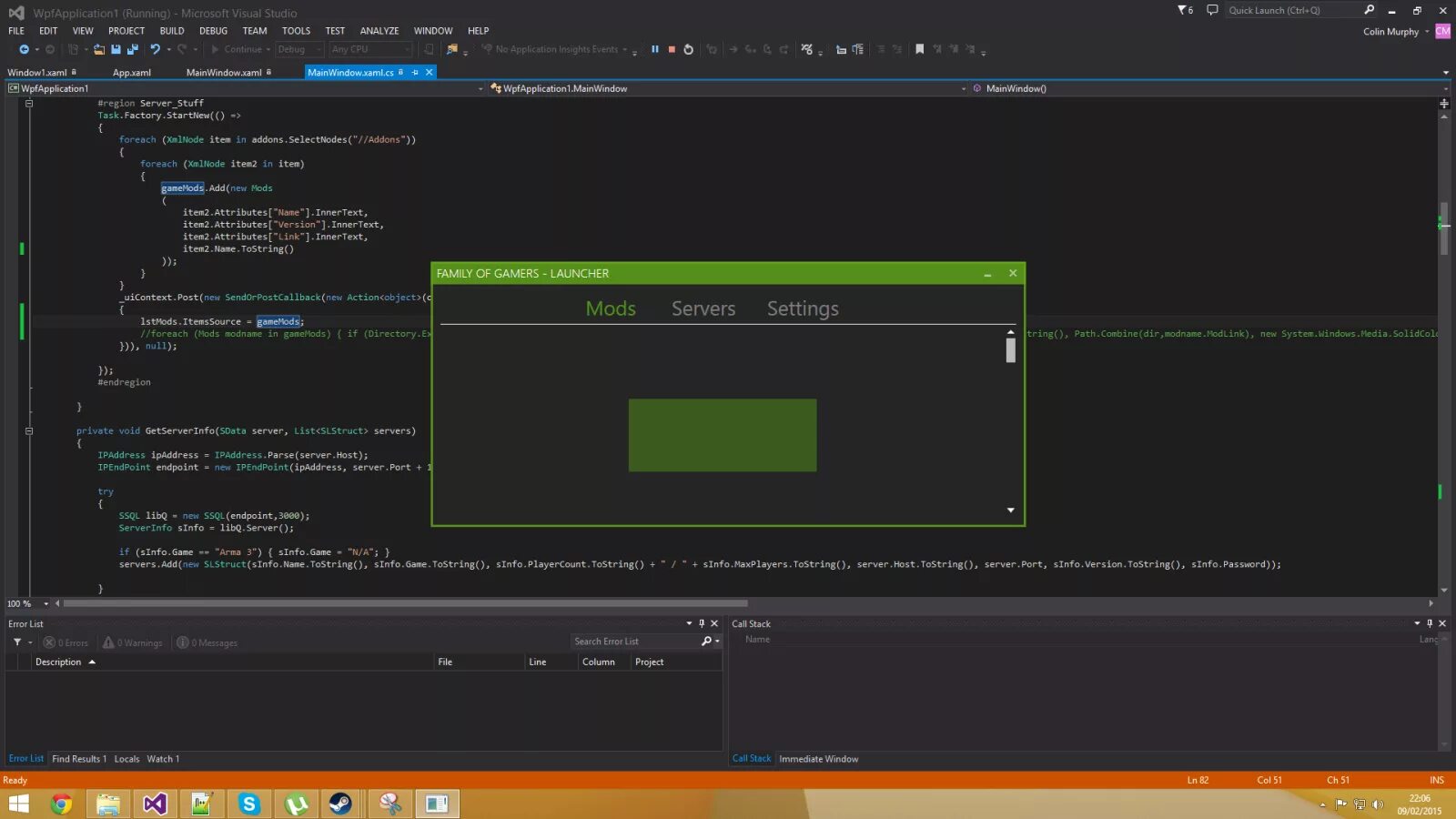This screenshot has width=1456, height=819.
Task: Open the FILE menu
Action: pyautogui.click(x=16, y=30)
